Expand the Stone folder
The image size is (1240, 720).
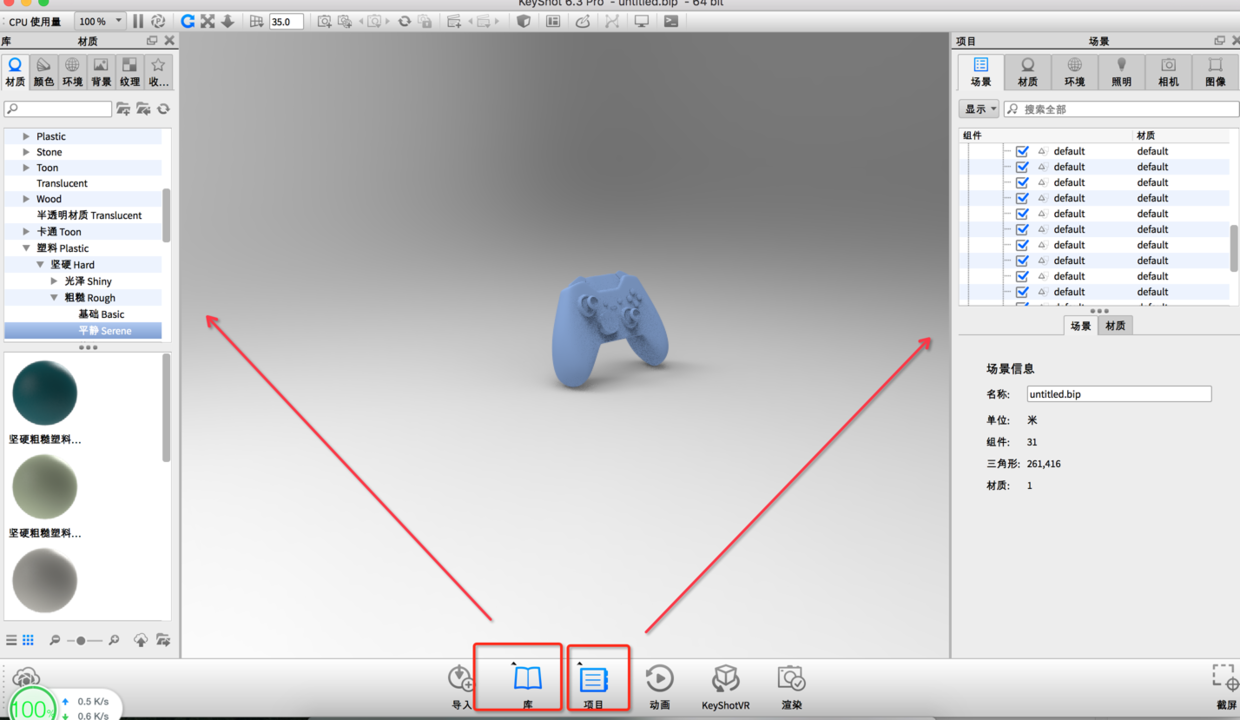(26, 152)
